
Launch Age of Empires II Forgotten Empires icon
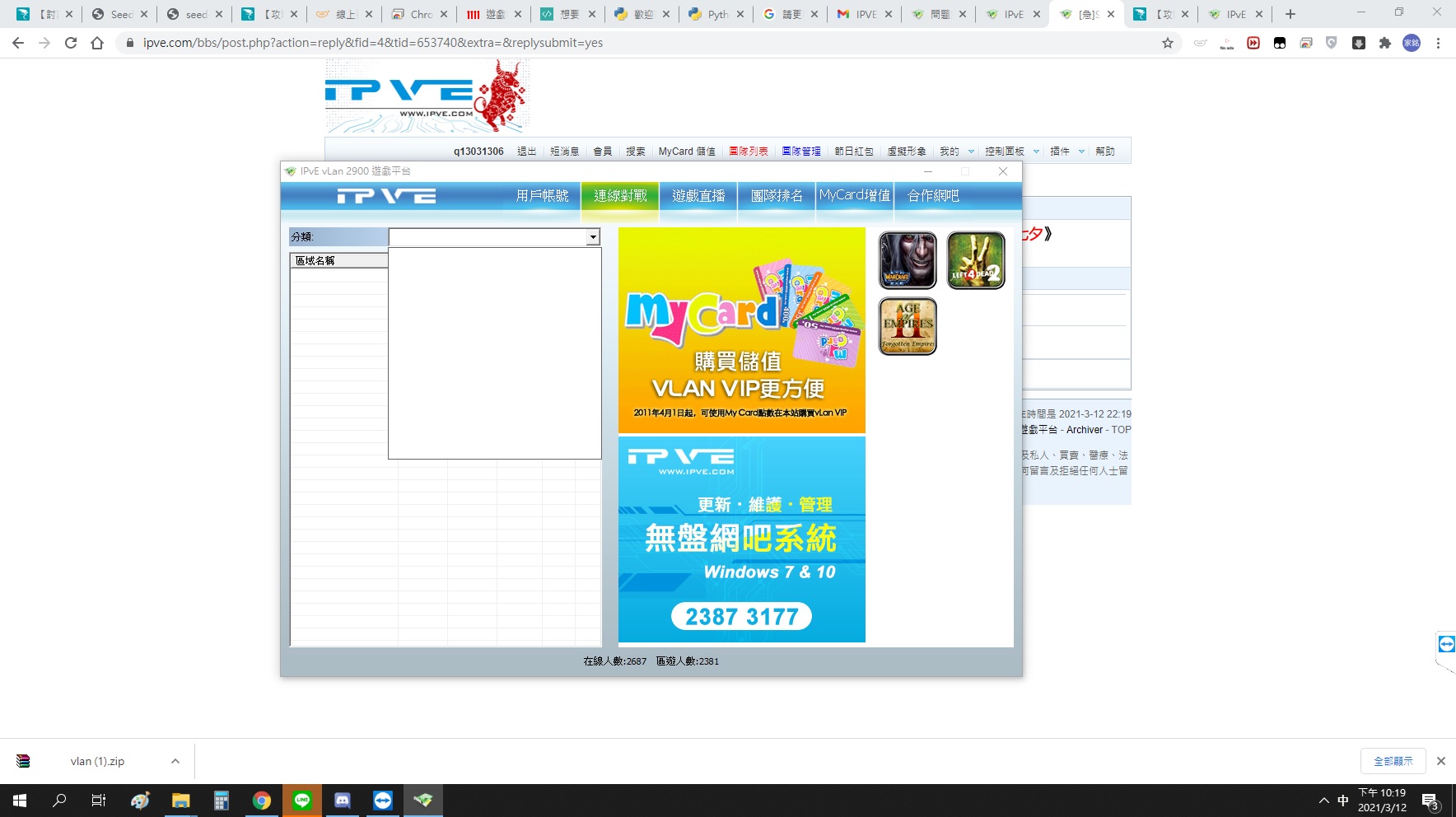click(908, 326)
